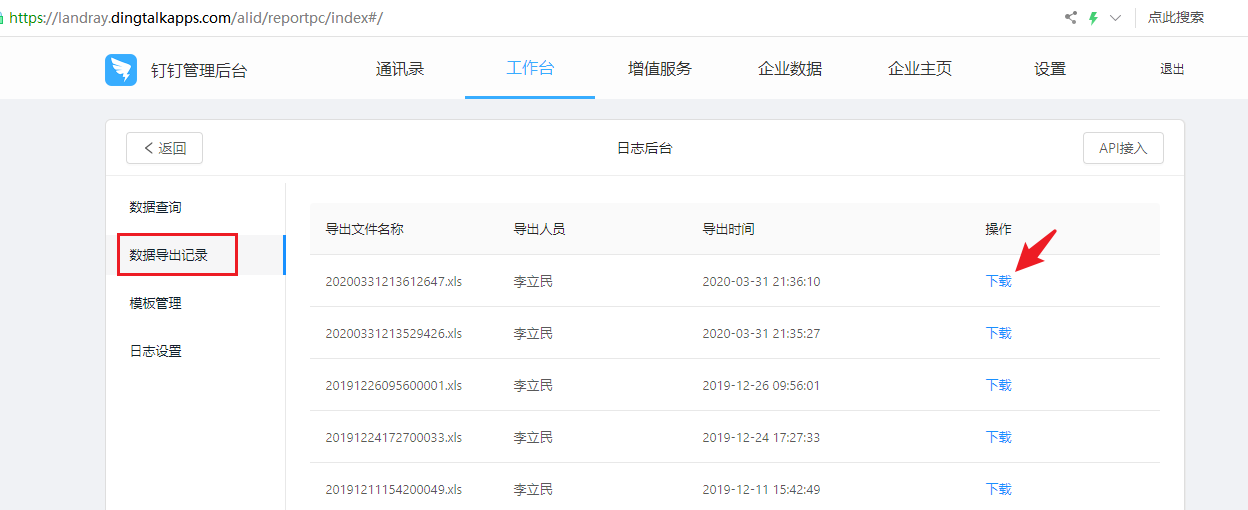Download file 20200331213529426.xls

(999, 333)
